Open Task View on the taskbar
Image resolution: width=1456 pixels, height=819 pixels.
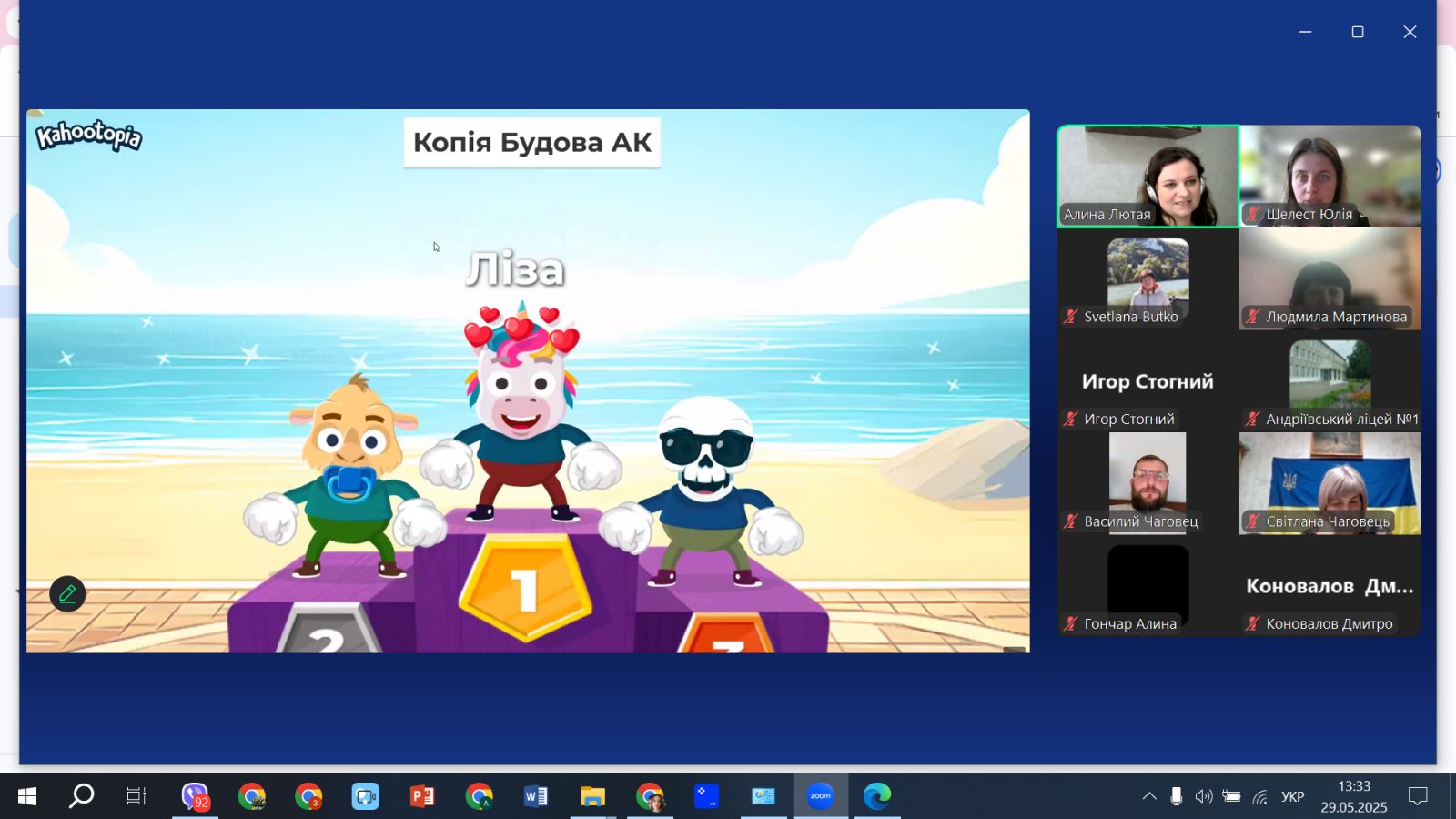[136, 796]
